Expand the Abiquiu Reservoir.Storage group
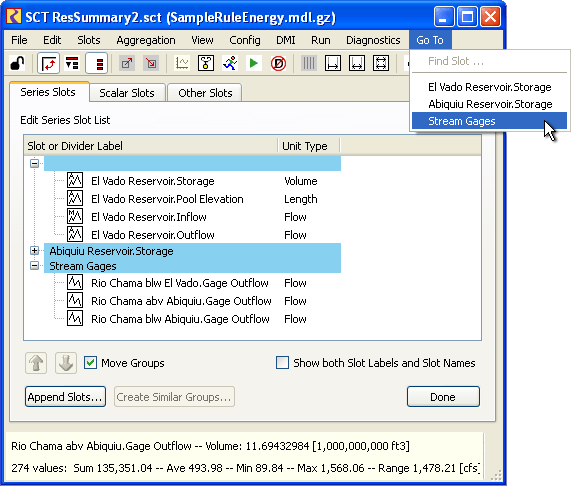The image size is (571, 486). [x=35, y=251]
